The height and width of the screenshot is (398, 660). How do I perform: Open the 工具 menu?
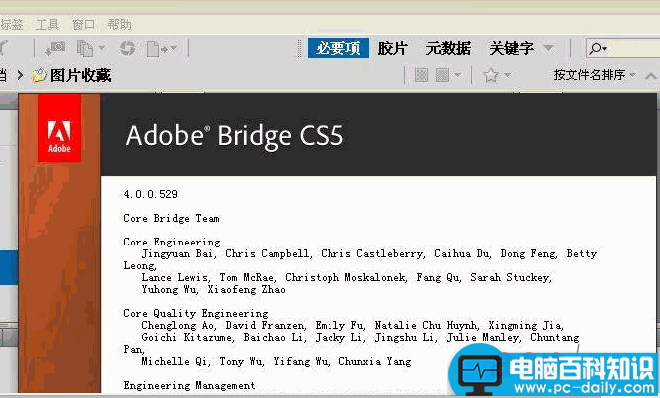[x=47, y=25]
